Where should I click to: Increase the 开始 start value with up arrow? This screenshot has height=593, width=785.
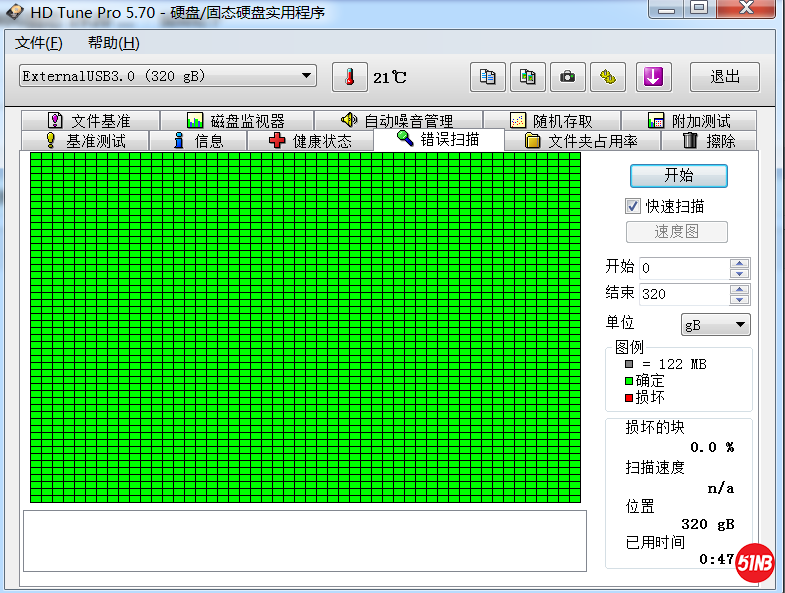(739, 263)
